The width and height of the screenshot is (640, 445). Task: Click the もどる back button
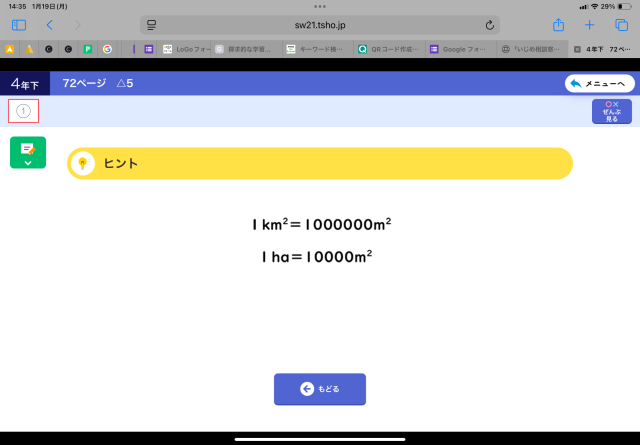point(320,389)
